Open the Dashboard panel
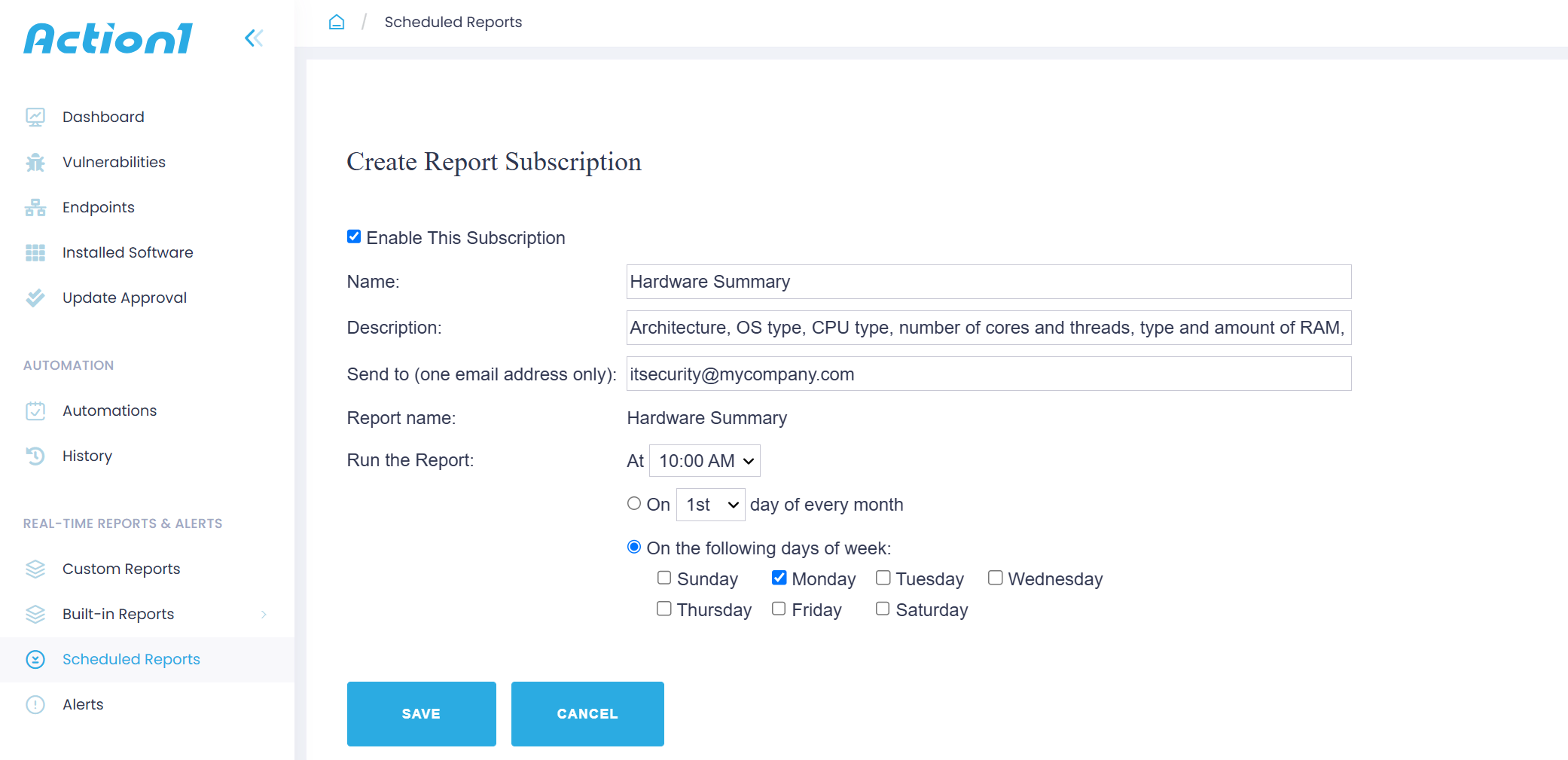 (x=35, y=116)
